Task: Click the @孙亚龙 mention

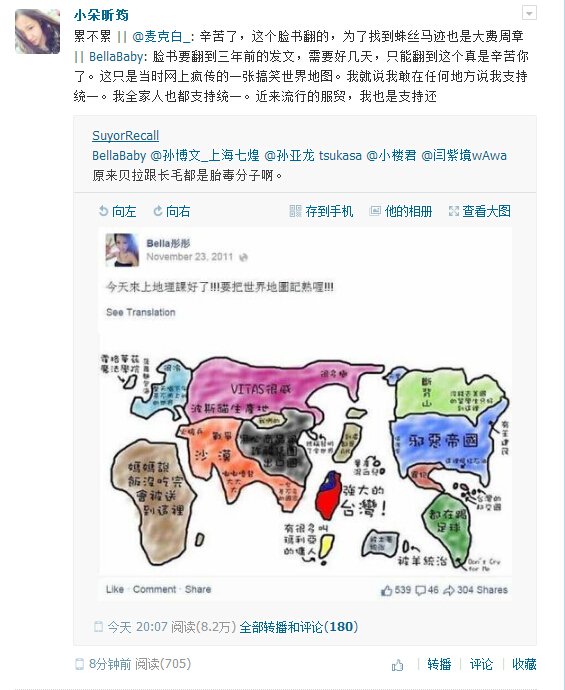Action: 289,155
